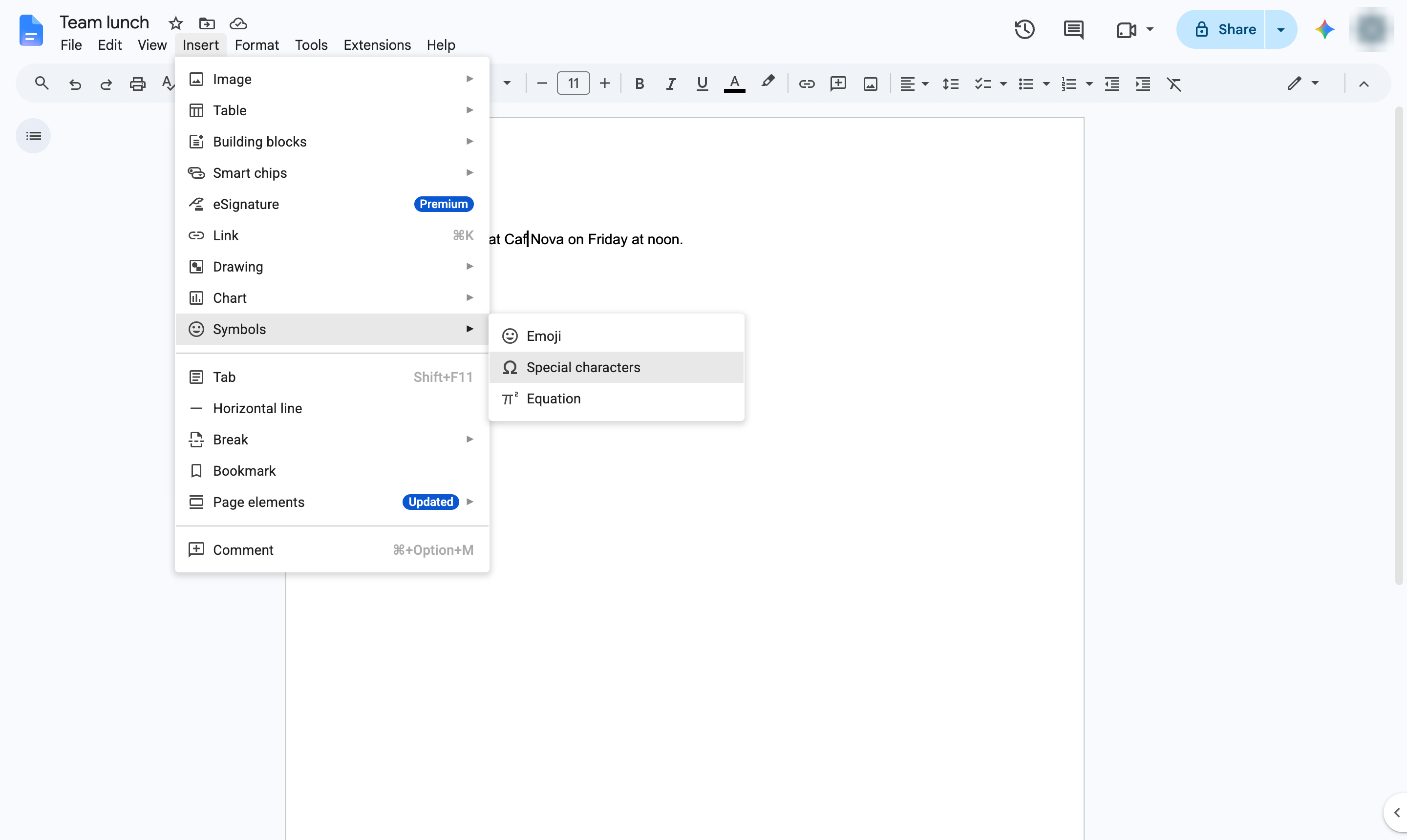This screenshot has height=840, width=1407.
Task: Open the text color picker
Action: [734, 84]
